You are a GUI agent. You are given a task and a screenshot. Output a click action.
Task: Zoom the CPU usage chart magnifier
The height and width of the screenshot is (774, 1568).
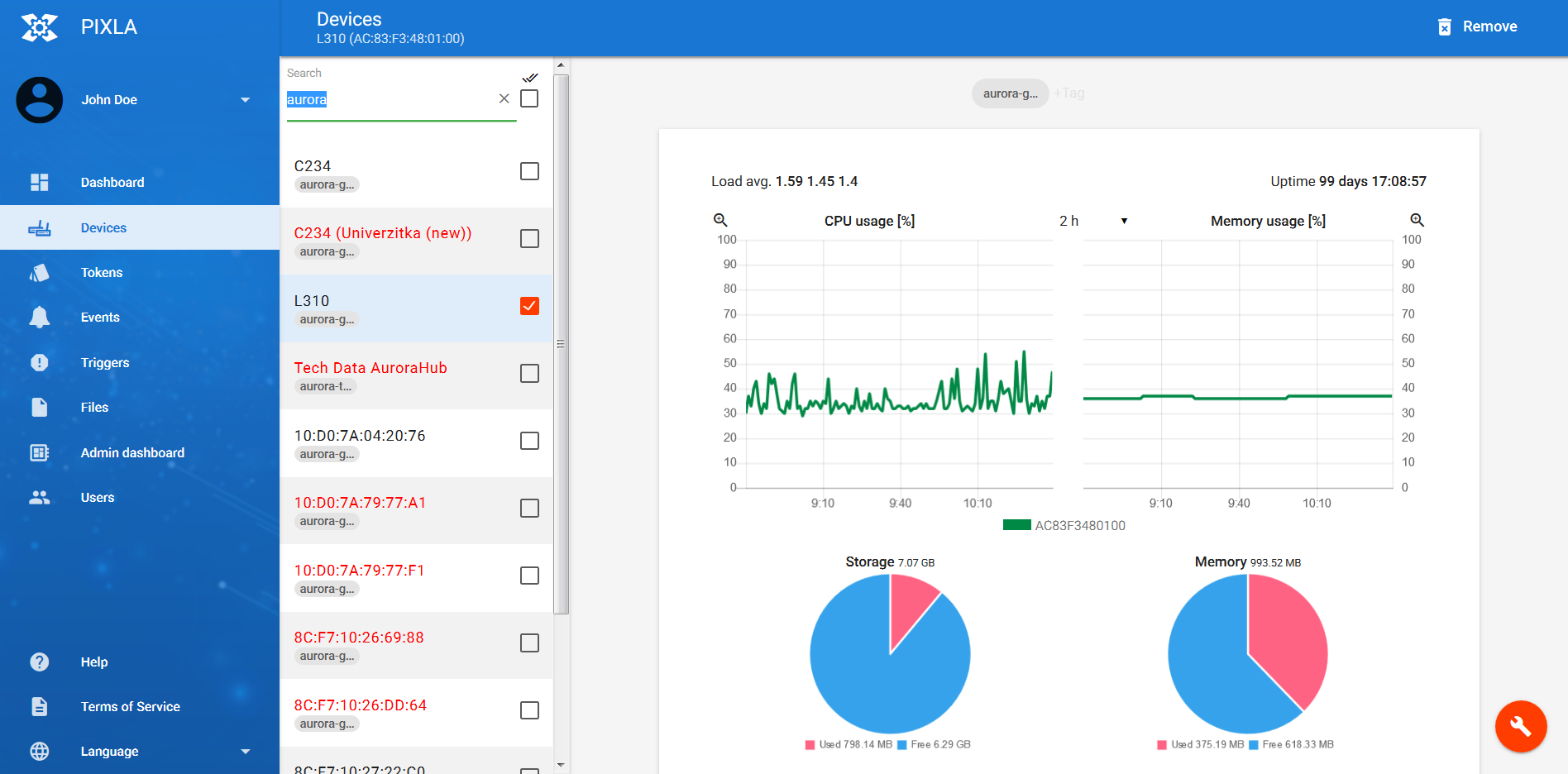point(720,220)
